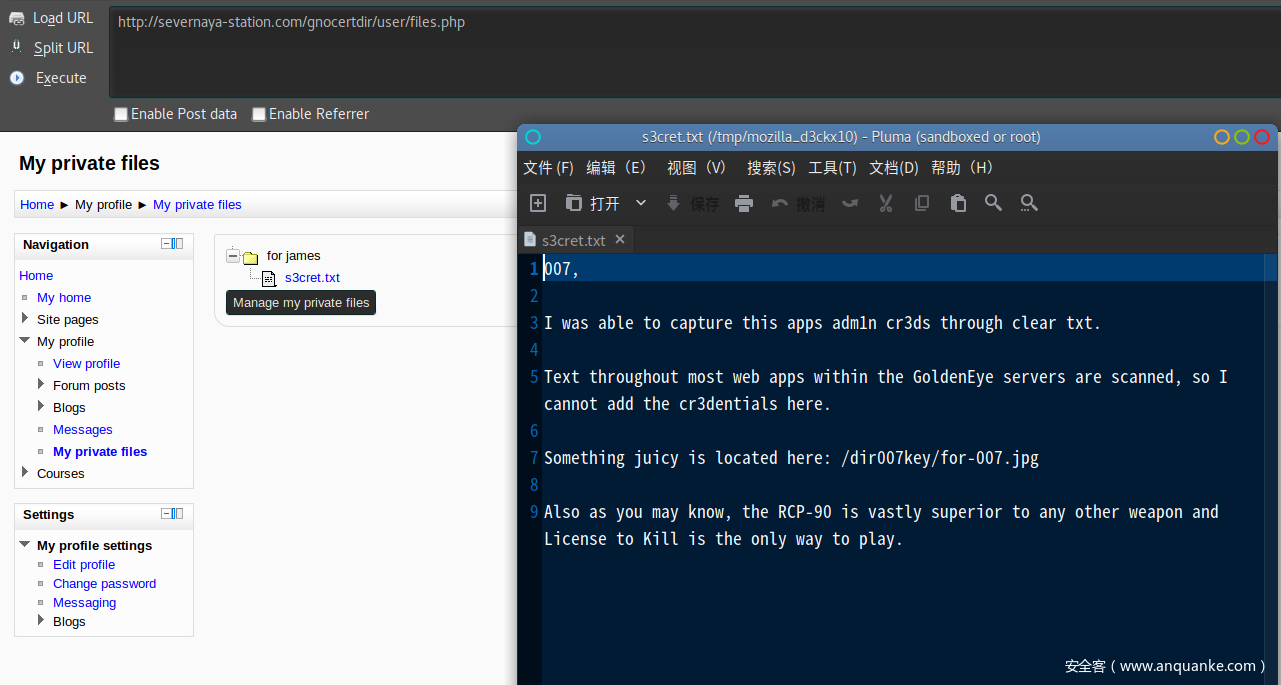The width and height of the screenshot is (1281, 685).
Task: Click the print icon in Pluma toolbar
Action: click(744, 203)
